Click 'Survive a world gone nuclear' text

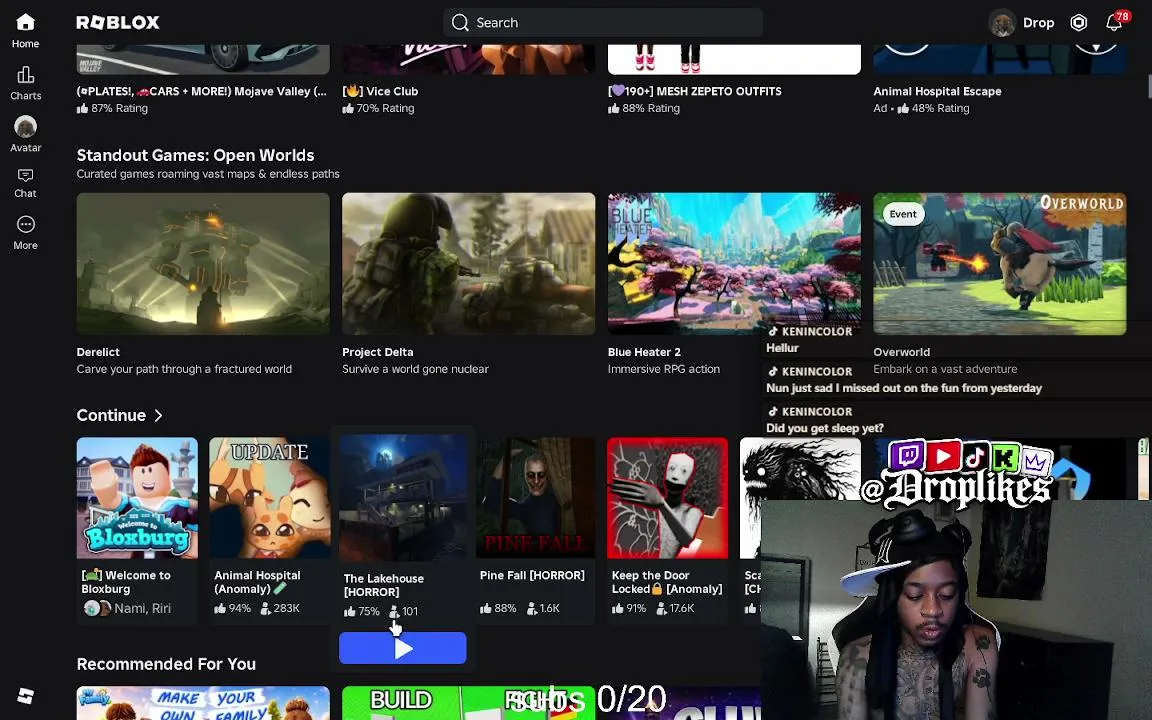coord(415,369)
